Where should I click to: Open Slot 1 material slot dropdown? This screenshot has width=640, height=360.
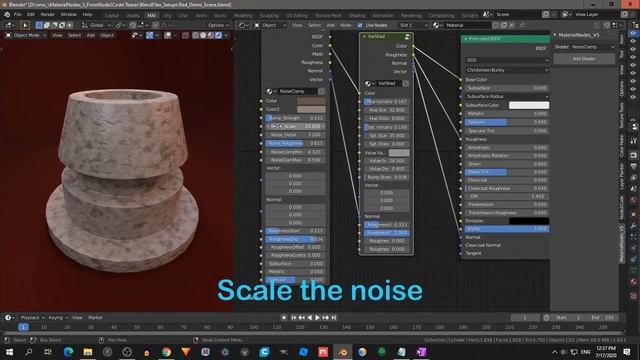[x=412, y=25]
